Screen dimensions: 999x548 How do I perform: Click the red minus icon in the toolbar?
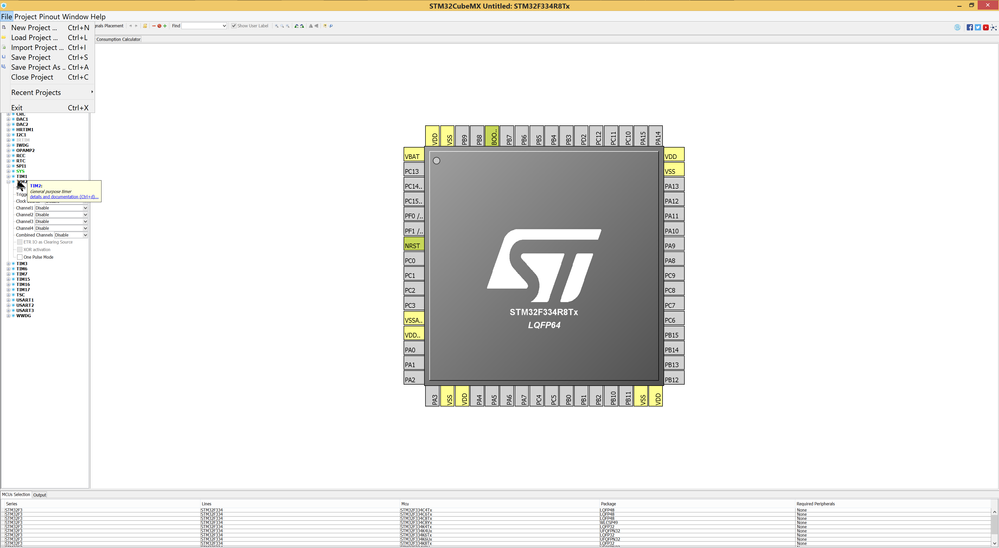[154, 26]
